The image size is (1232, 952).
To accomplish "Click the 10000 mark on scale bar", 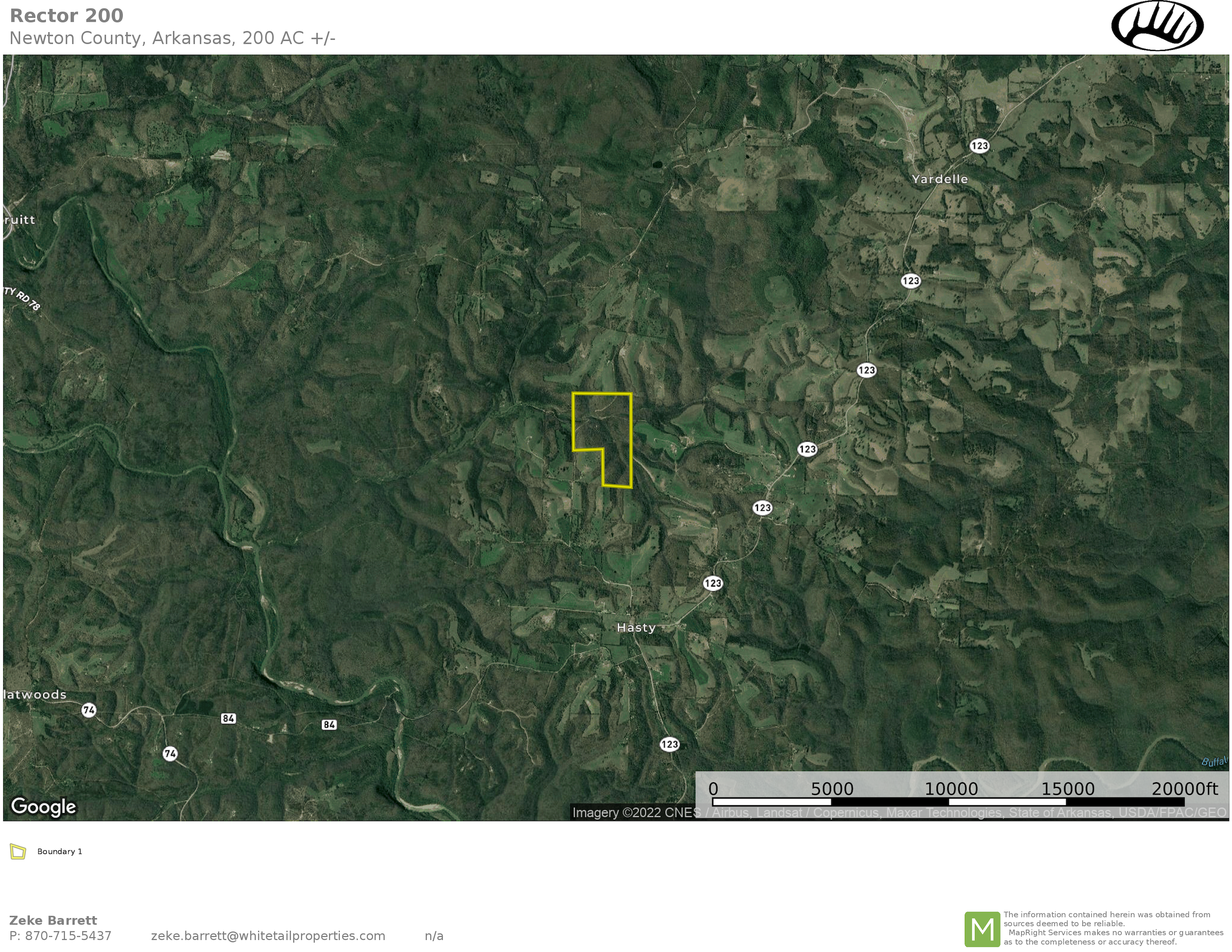I will click(x=951, y=789).
